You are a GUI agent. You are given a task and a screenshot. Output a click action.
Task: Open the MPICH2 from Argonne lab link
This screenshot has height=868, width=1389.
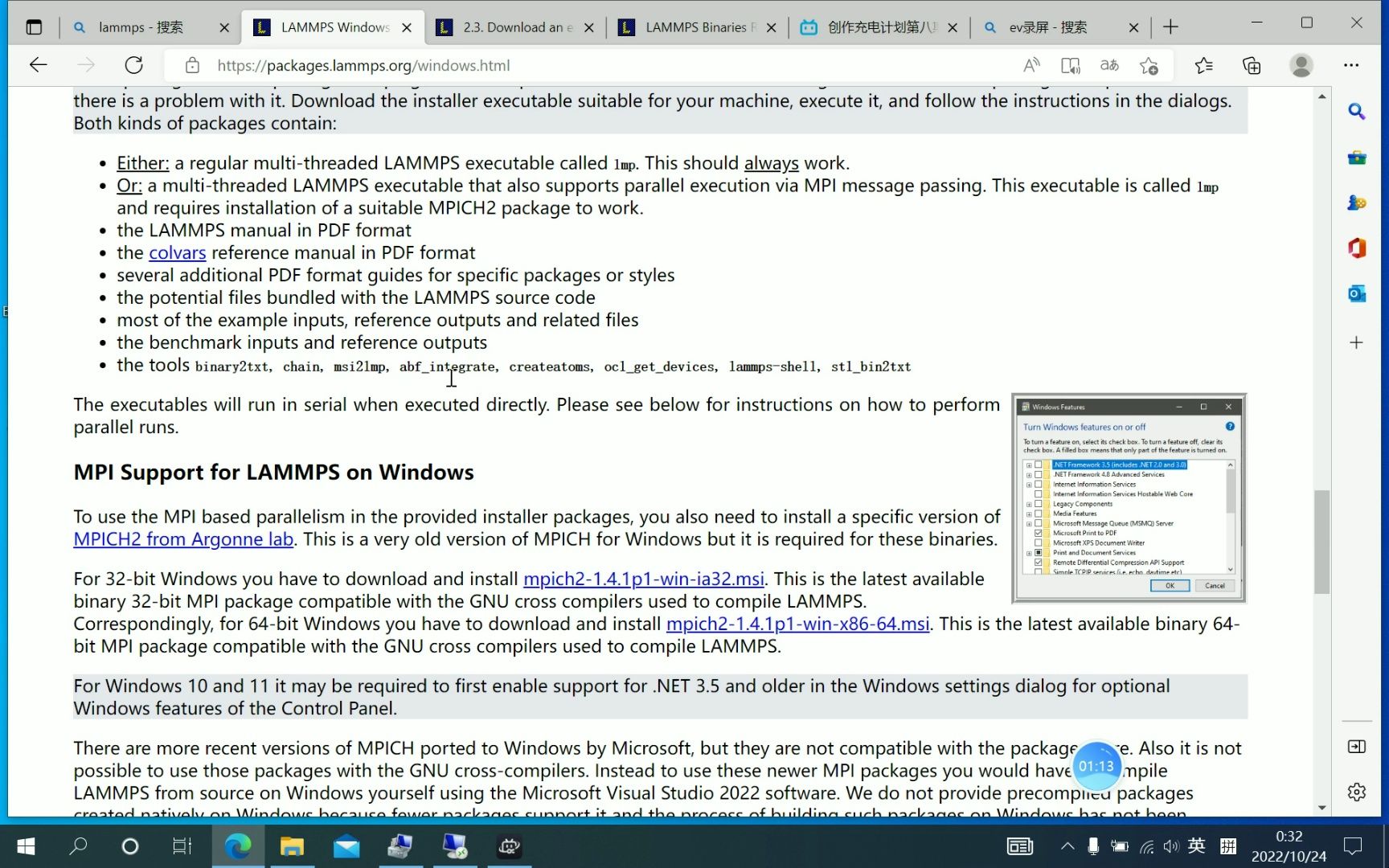tap(183, 539)
